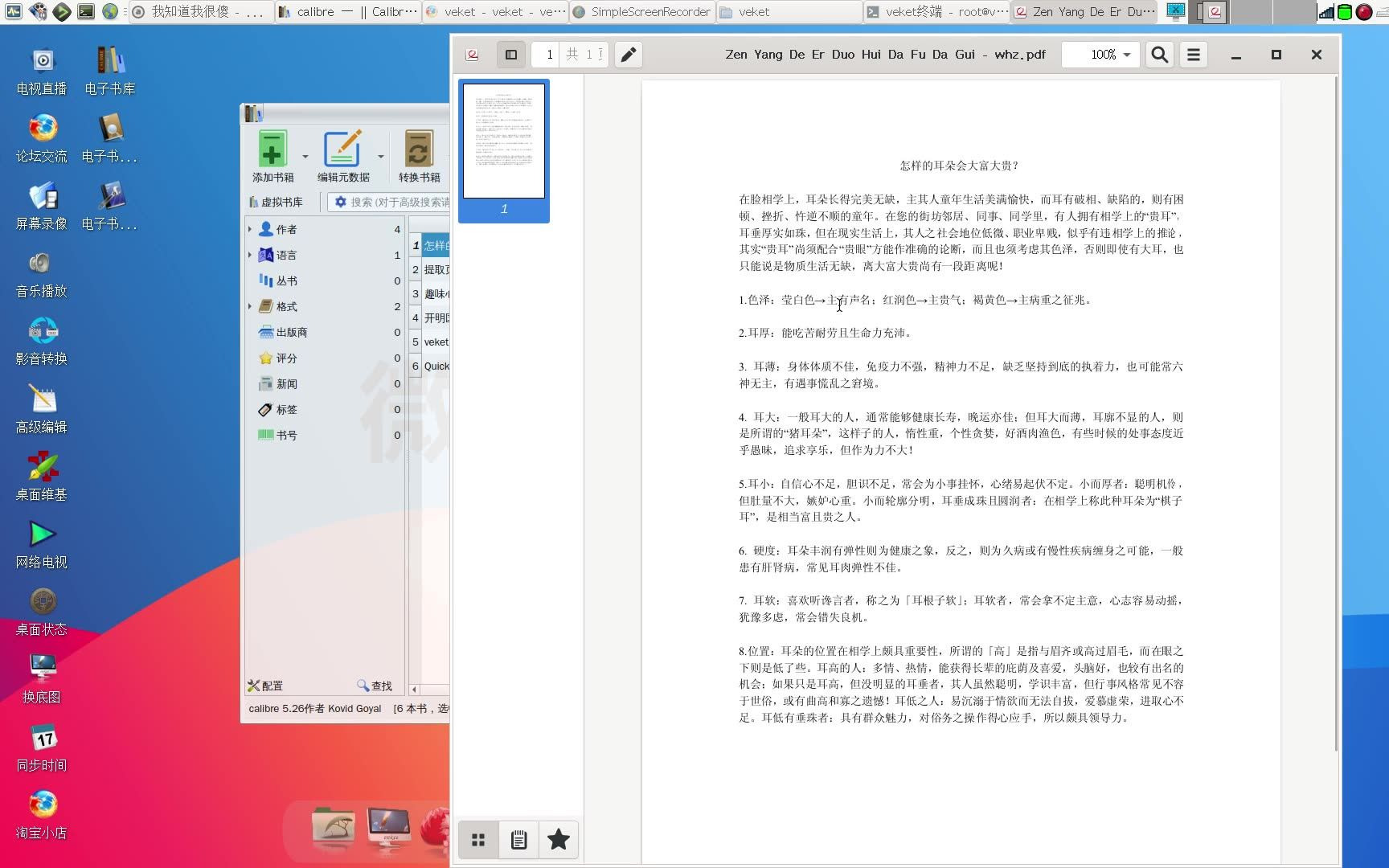The height and width of the screenshot is (868, 1389).
Task: Click the network signal tray icon
Action: (x=1325, y=11)
